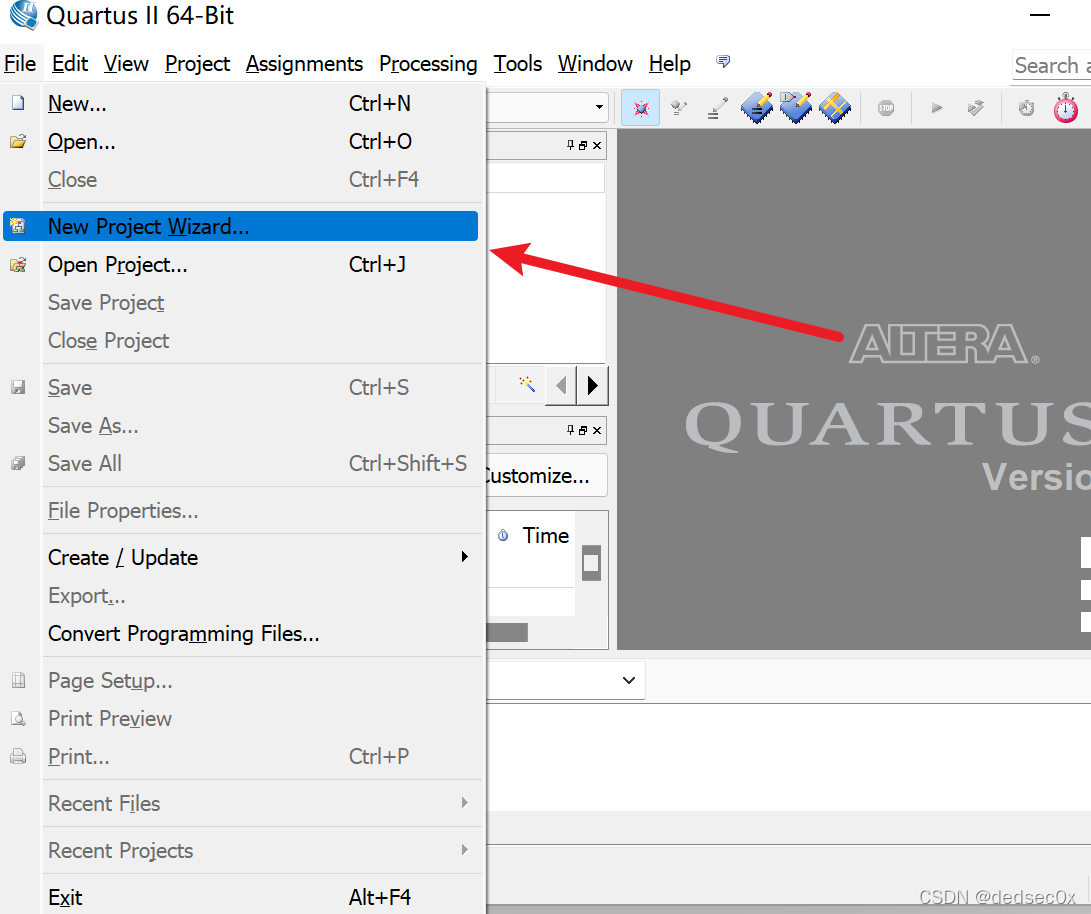Select Convert Programming Files entry

pos(241,634)
